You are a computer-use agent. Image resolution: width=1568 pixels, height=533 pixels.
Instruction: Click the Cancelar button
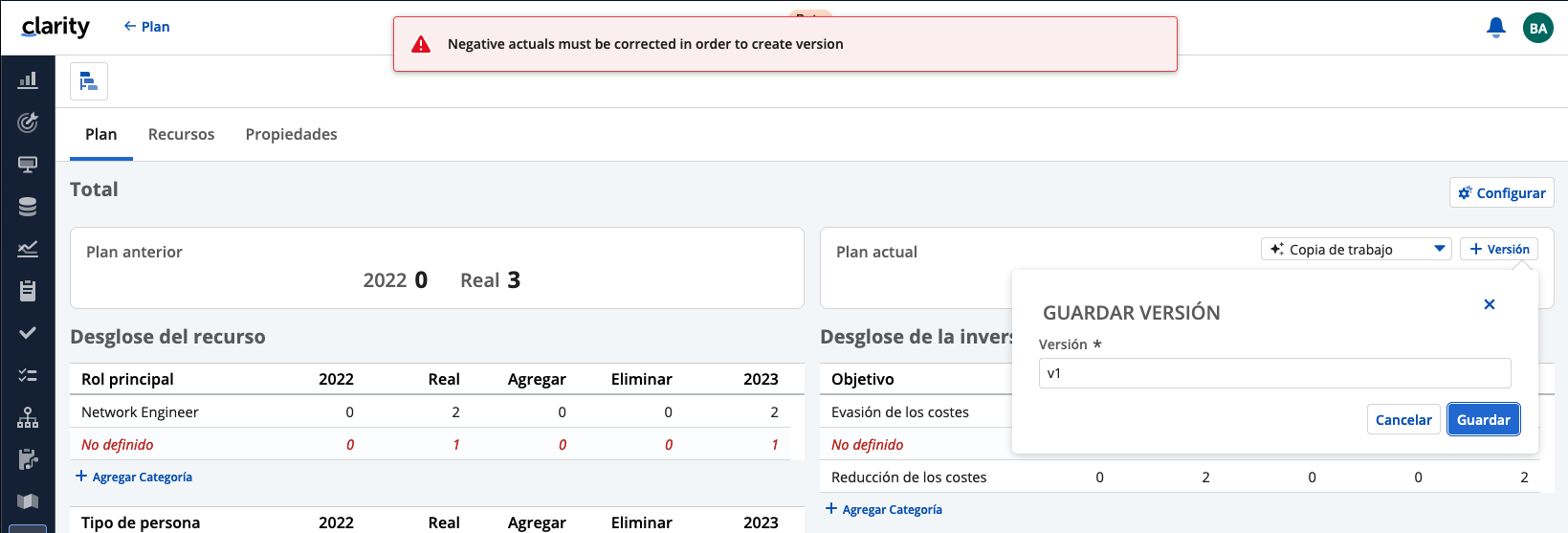pos(1403,419)
